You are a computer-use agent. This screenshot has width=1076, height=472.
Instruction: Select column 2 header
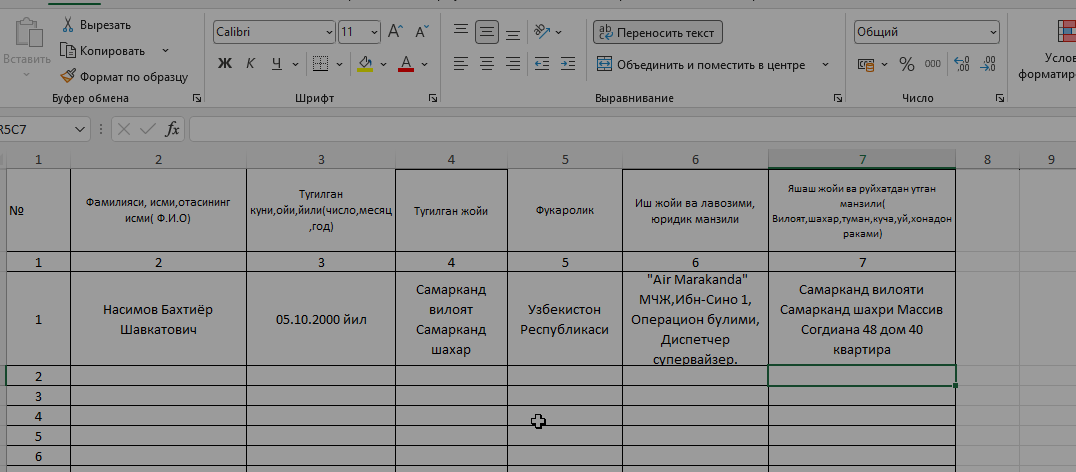tap(159, 160)
